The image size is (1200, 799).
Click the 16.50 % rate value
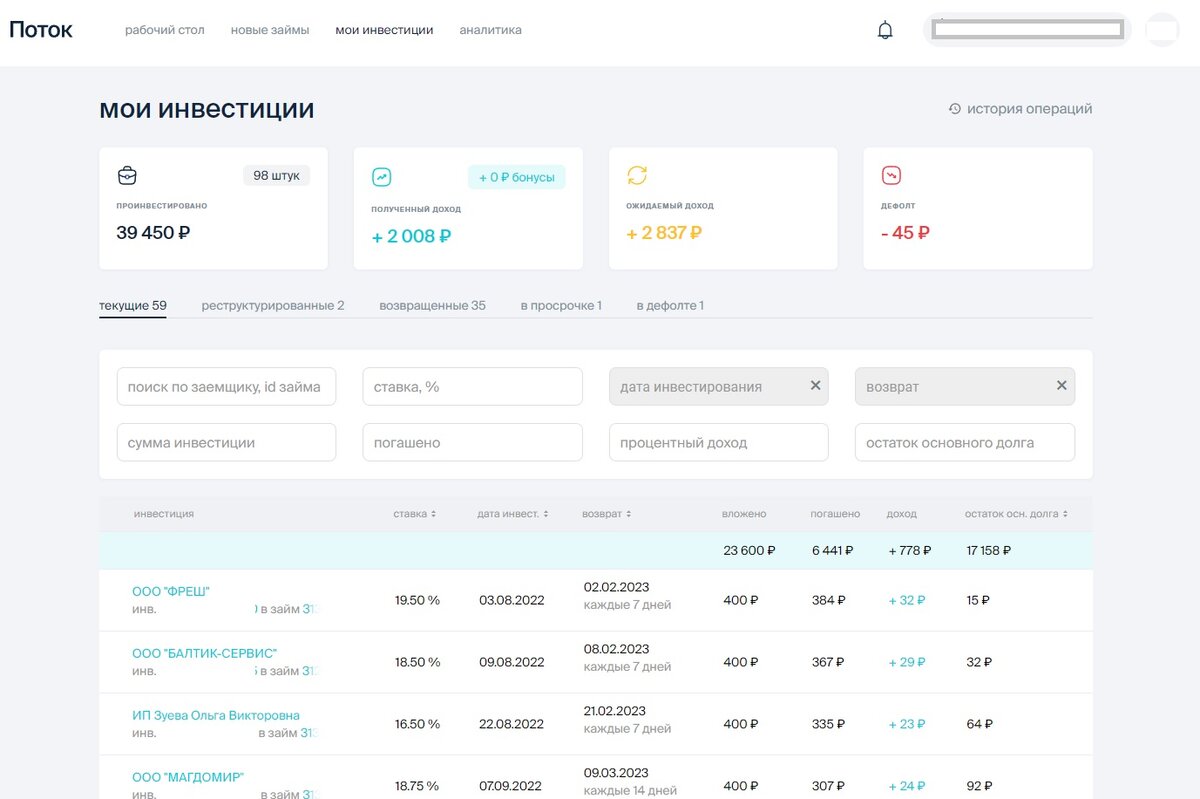point(417,725)
